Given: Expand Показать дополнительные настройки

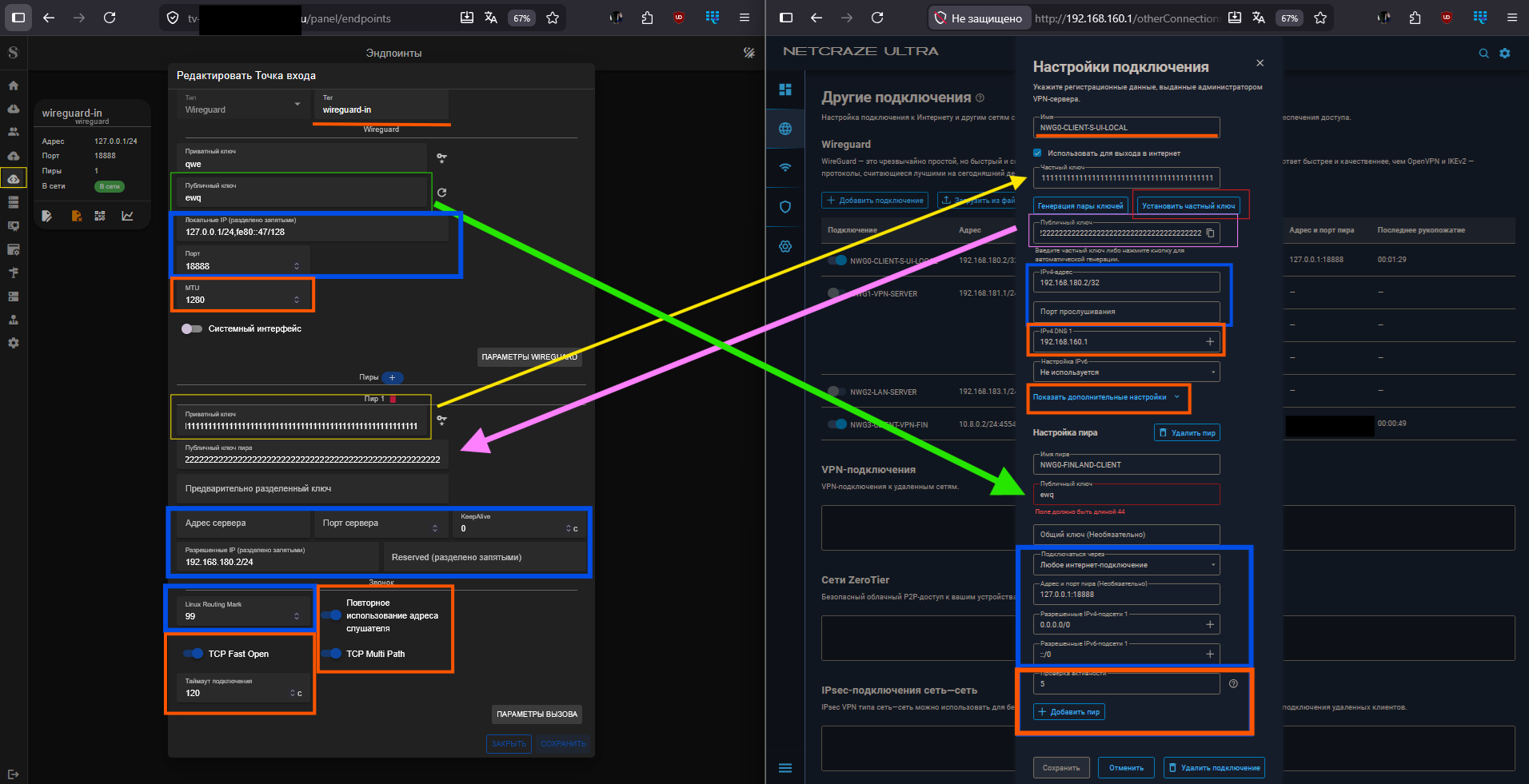Looking at the screenshot, I should pyautogui.click(x=1105, y=397).
